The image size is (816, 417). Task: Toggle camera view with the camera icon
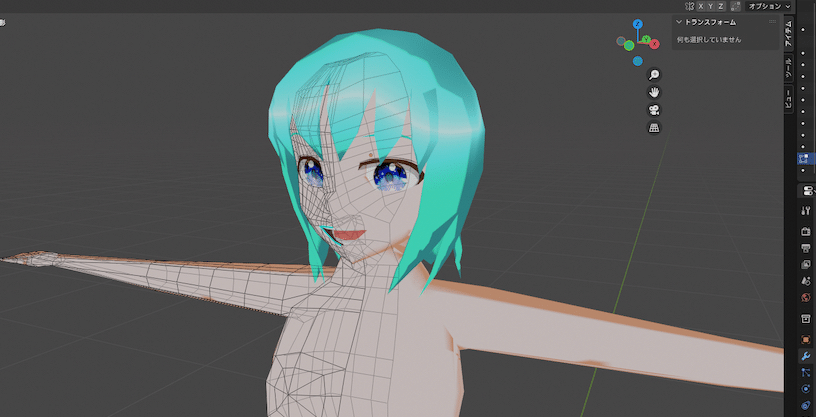(x=654, y=110)
